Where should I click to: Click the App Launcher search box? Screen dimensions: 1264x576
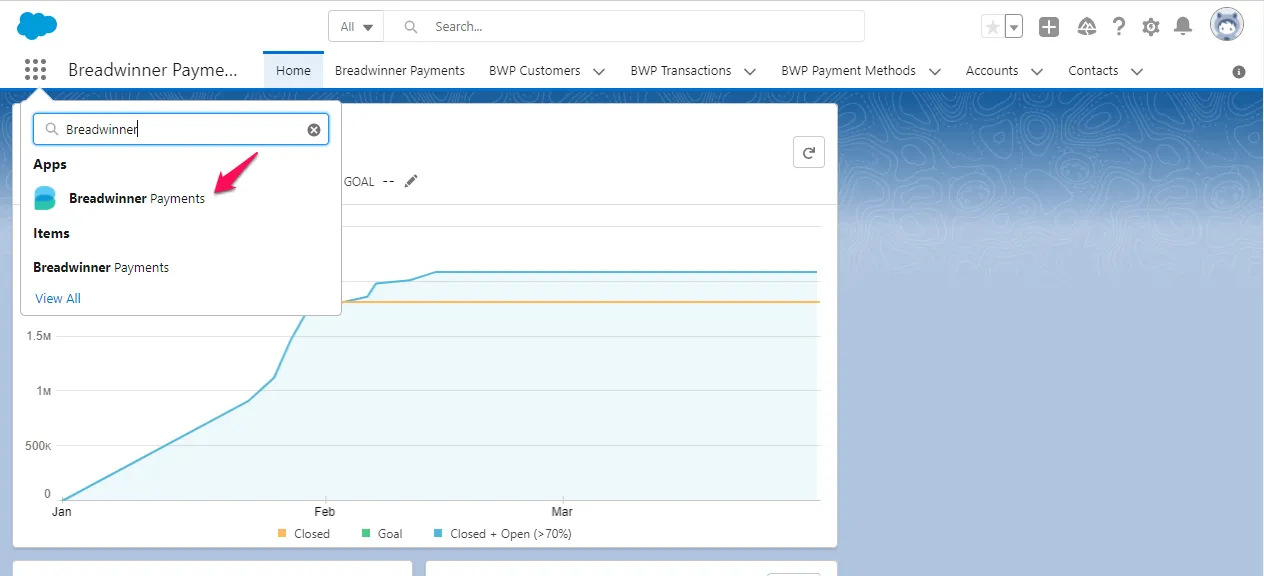(181, 129)
